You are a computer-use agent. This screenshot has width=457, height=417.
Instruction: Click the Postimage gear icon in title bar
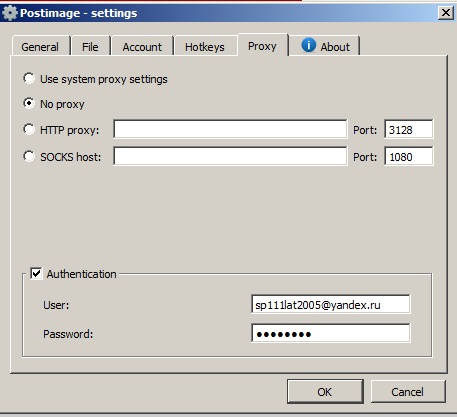pyautogui.click(x=9, y=13)
